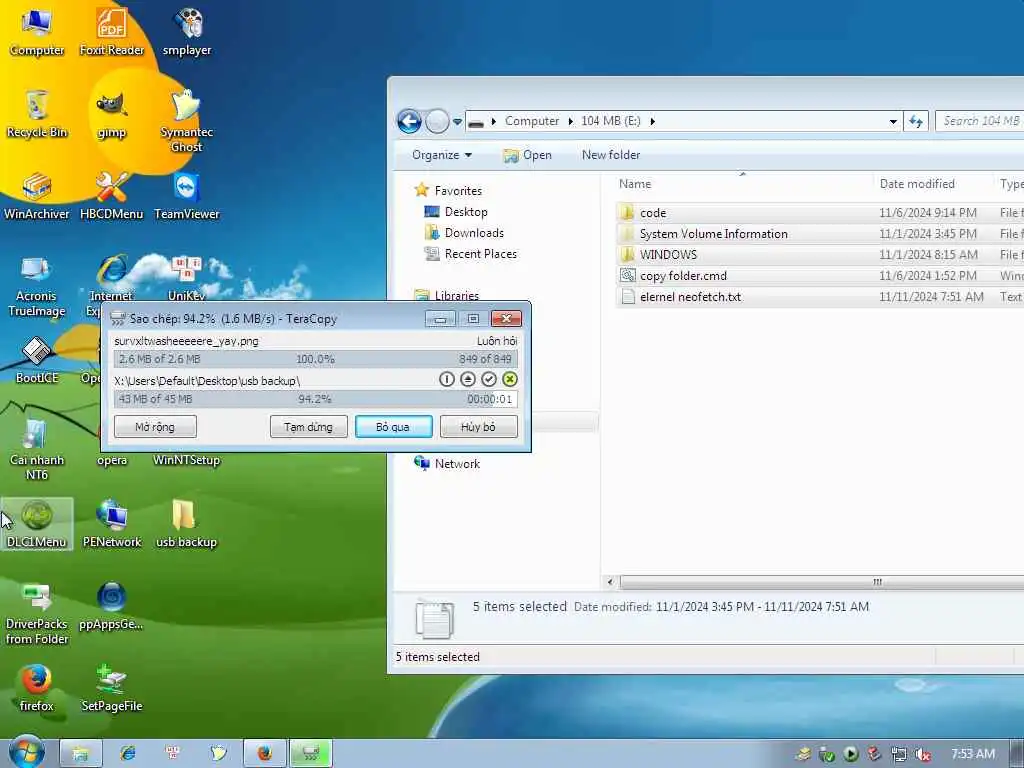
Task: Select the WINDOWS folder row
Action: [x=820, y=255]
